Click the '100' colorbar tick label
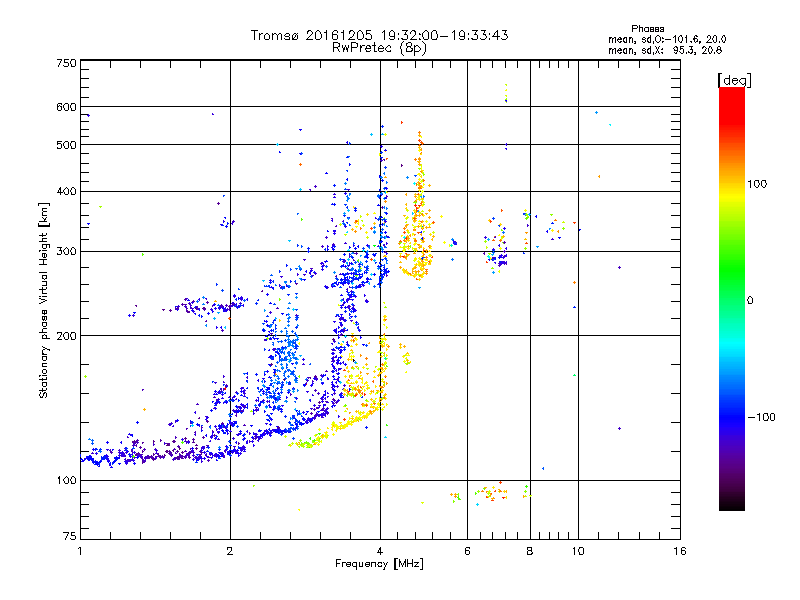 (757, 184)
